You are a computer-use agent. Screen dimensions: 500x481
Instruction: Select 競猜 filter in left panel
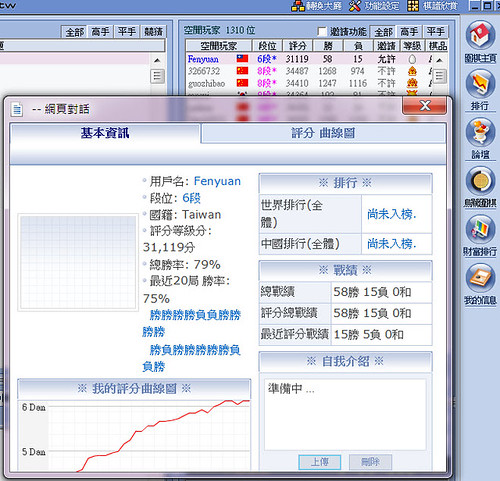coord(153,32)
